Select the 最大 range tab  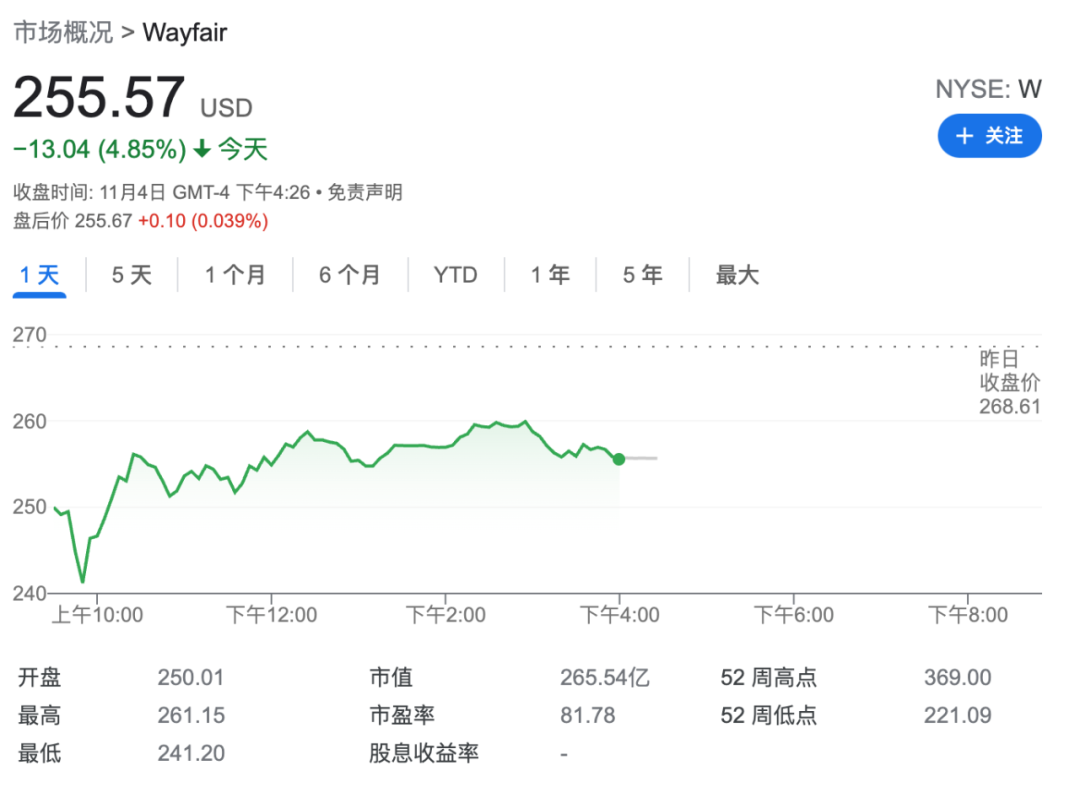[x=737, y=275]
